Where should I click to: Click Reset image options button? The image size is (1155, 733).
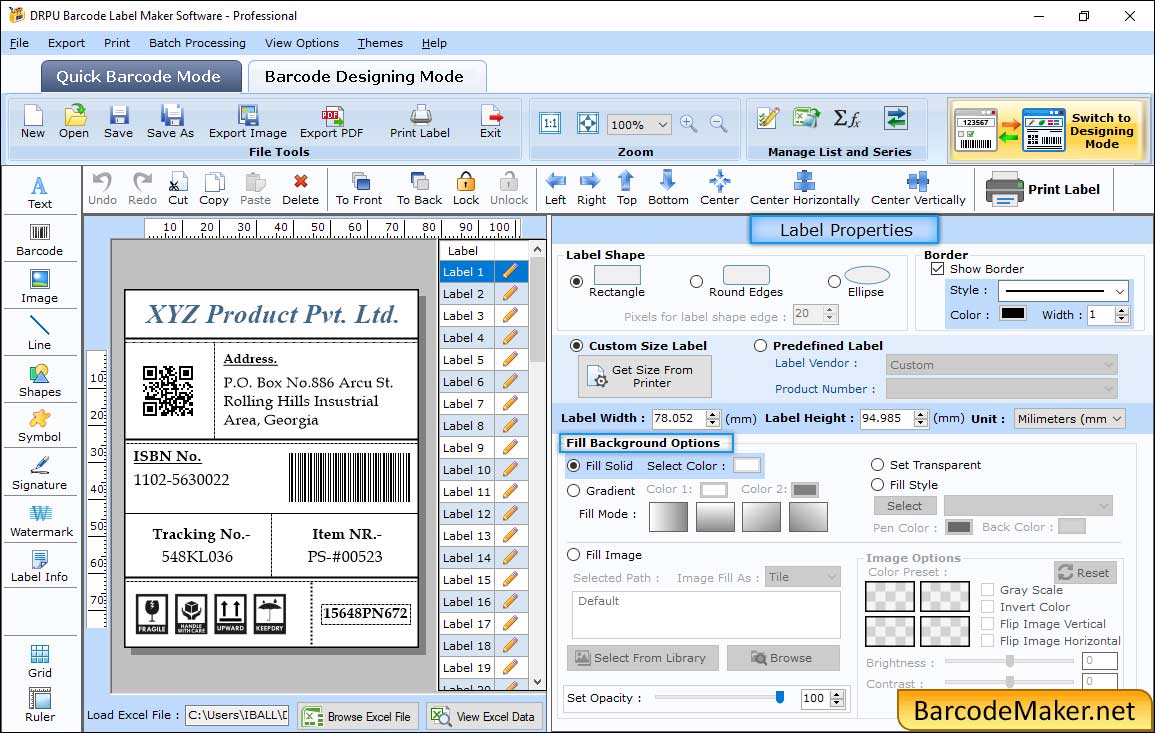1086,572
